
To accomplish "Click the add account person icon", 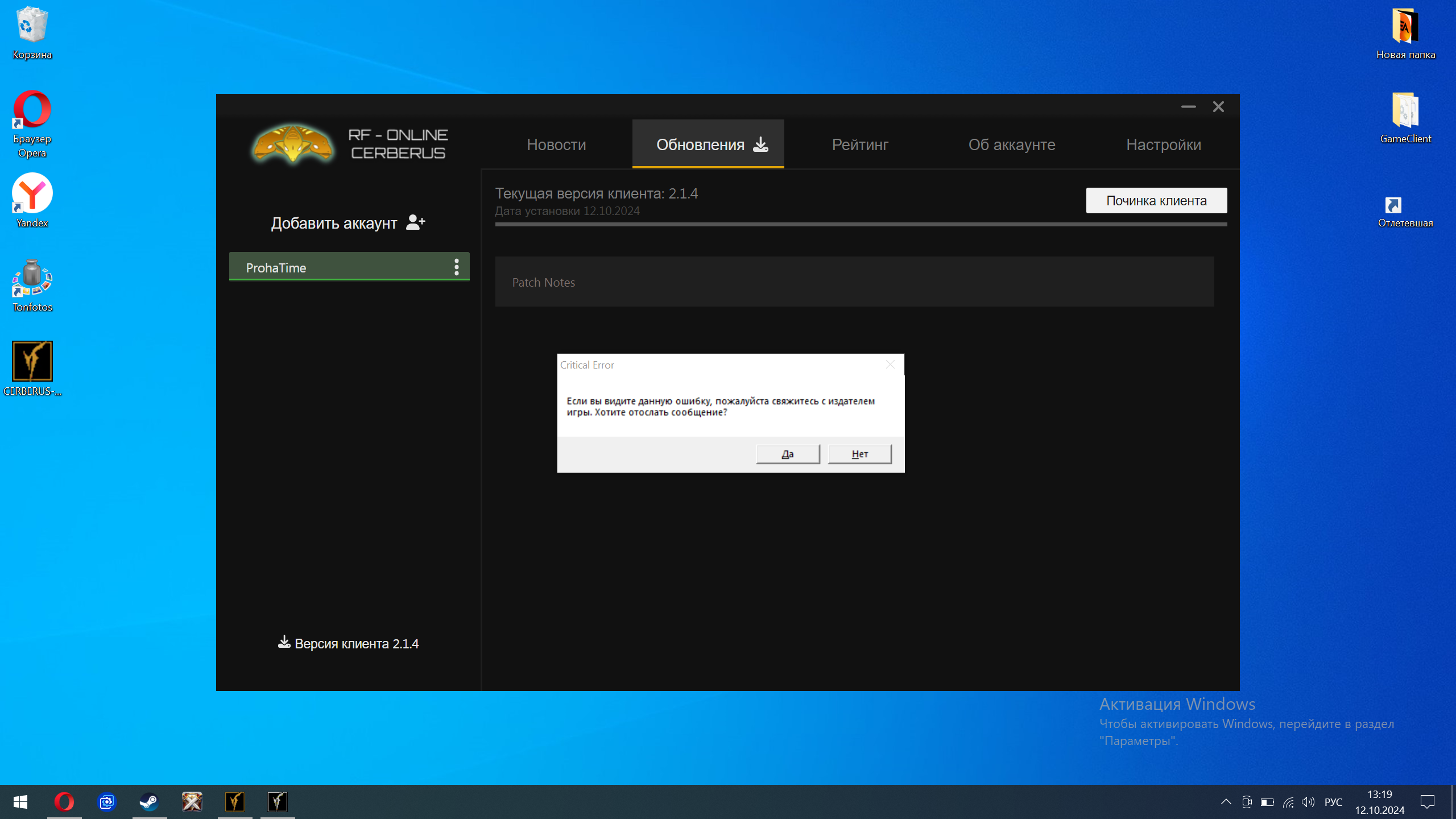I will pos(415,222).
